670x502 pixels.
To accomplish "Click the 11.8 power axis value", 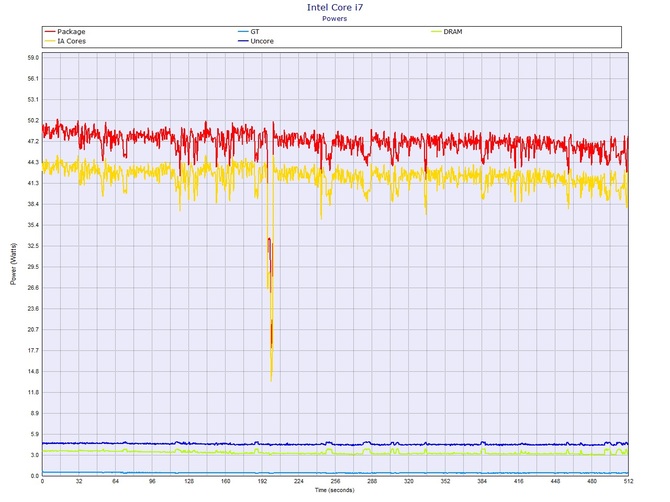I will 33,393.
